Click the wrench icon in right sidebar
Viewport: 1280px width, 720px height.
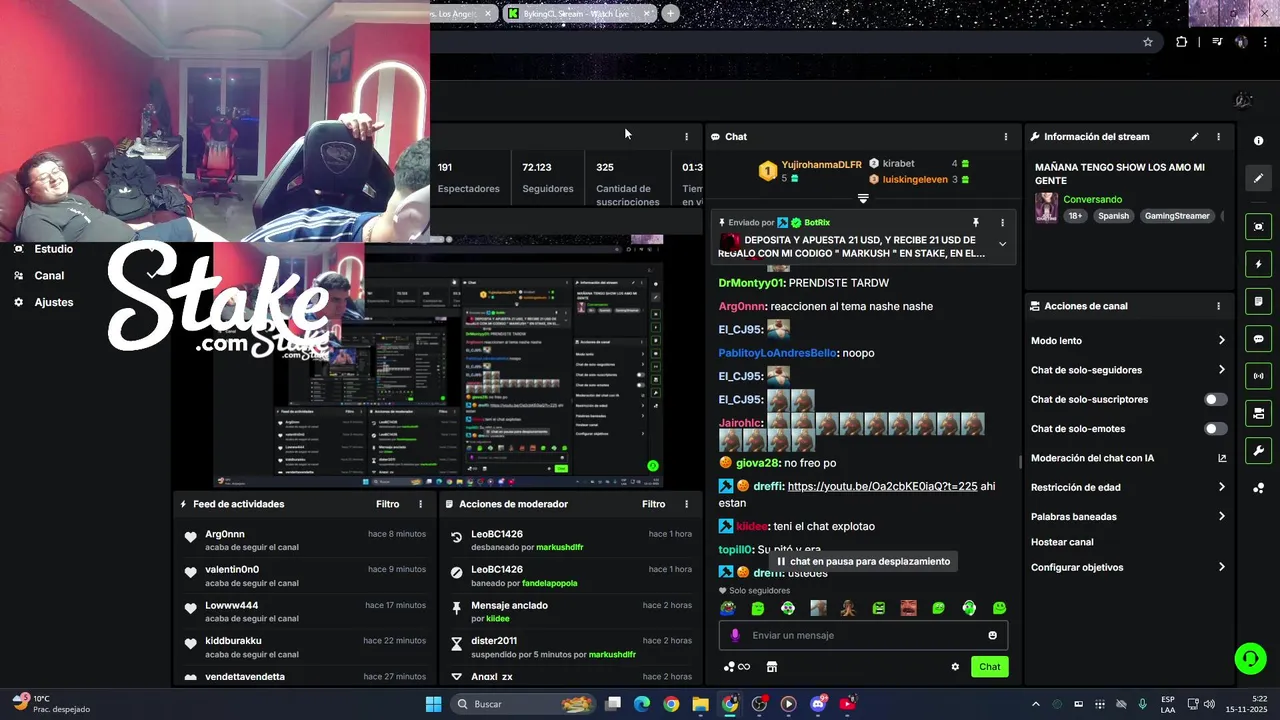pyautogui.click(x=1258, y=450)
